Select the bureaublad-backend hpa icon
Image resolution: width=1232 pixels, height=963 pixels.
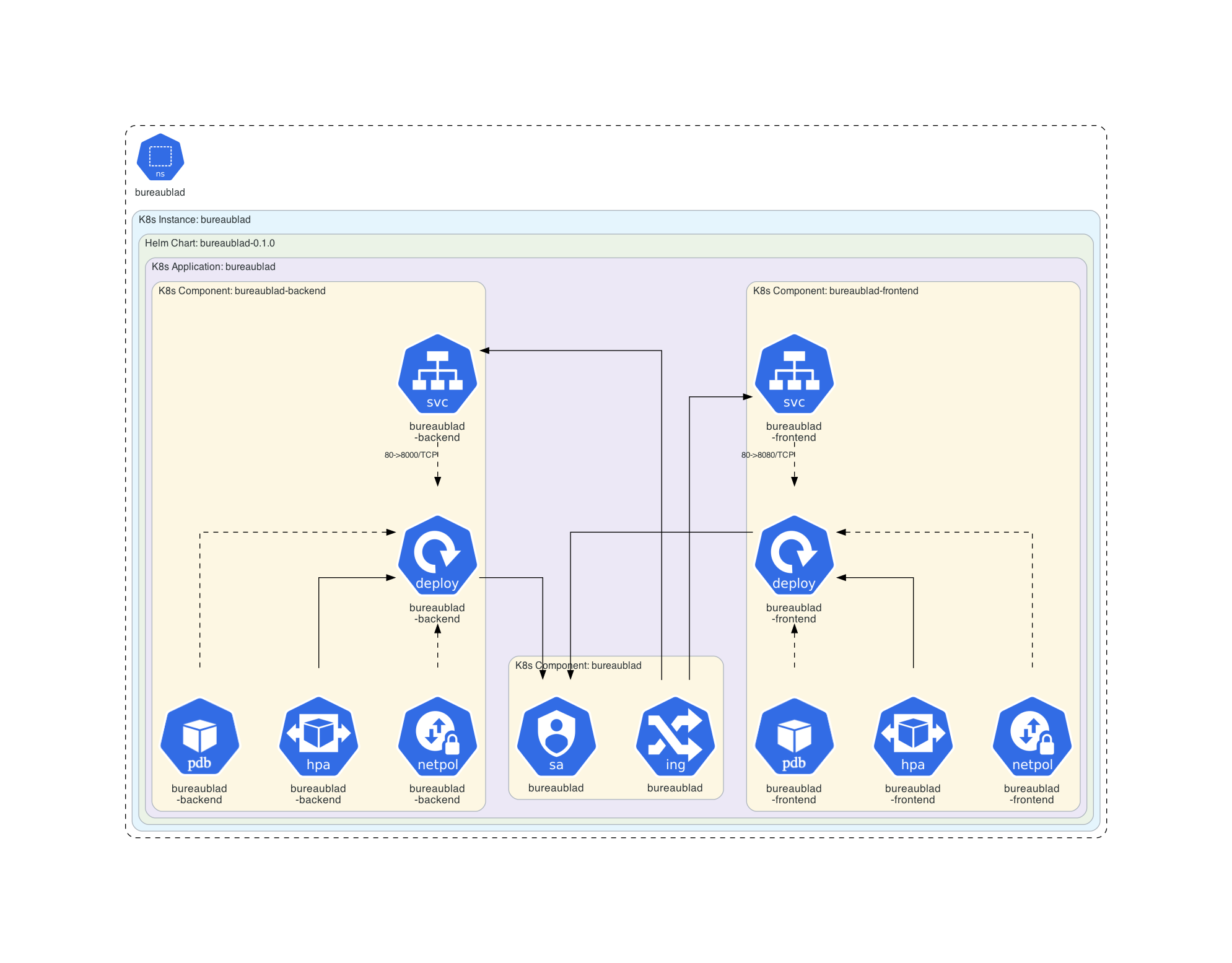coord(318,736)
